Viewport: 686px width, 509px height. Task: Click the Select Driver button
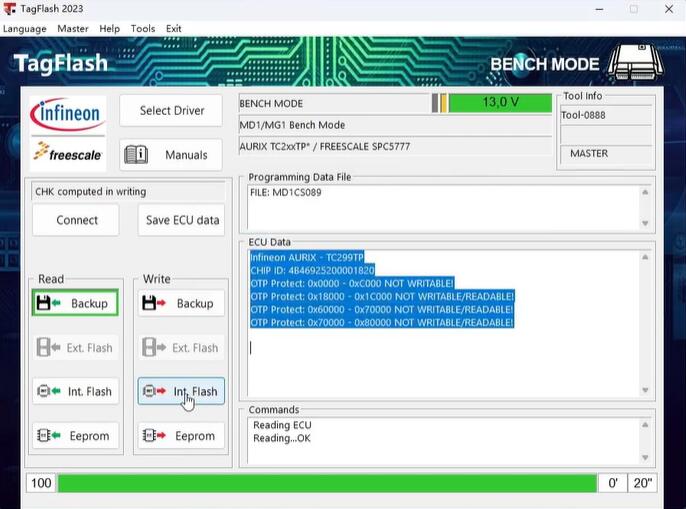click(x=171, y=110)
